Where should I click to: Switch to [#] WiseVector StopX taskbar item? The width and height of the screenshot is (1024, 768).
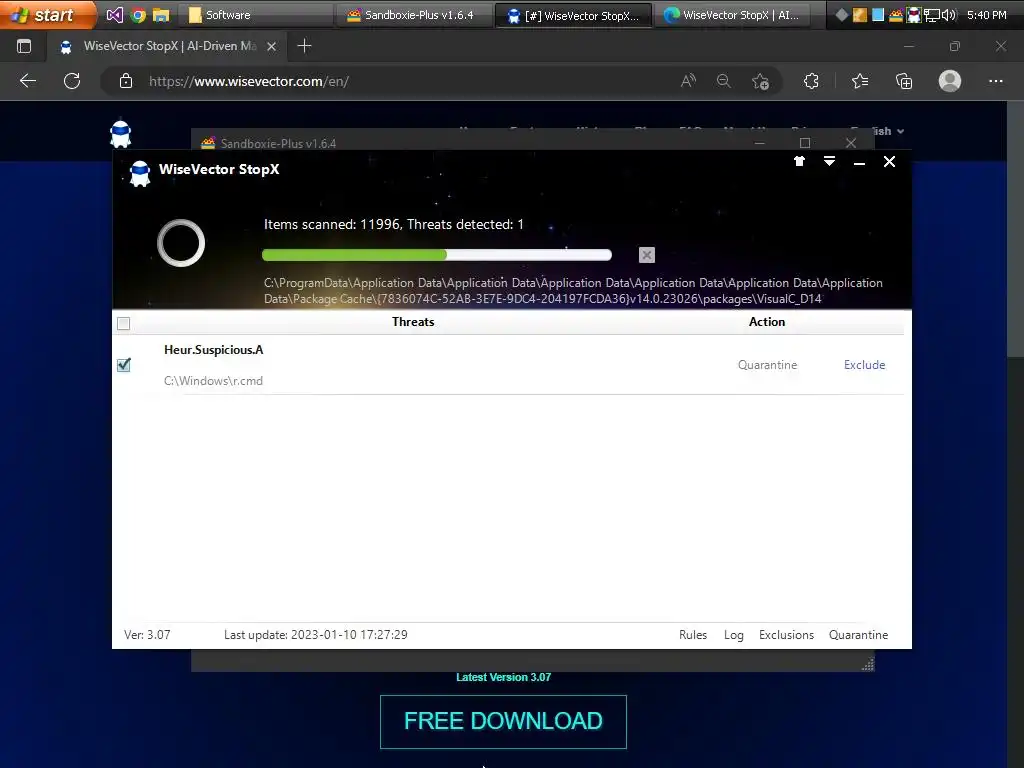click(574, 15)
